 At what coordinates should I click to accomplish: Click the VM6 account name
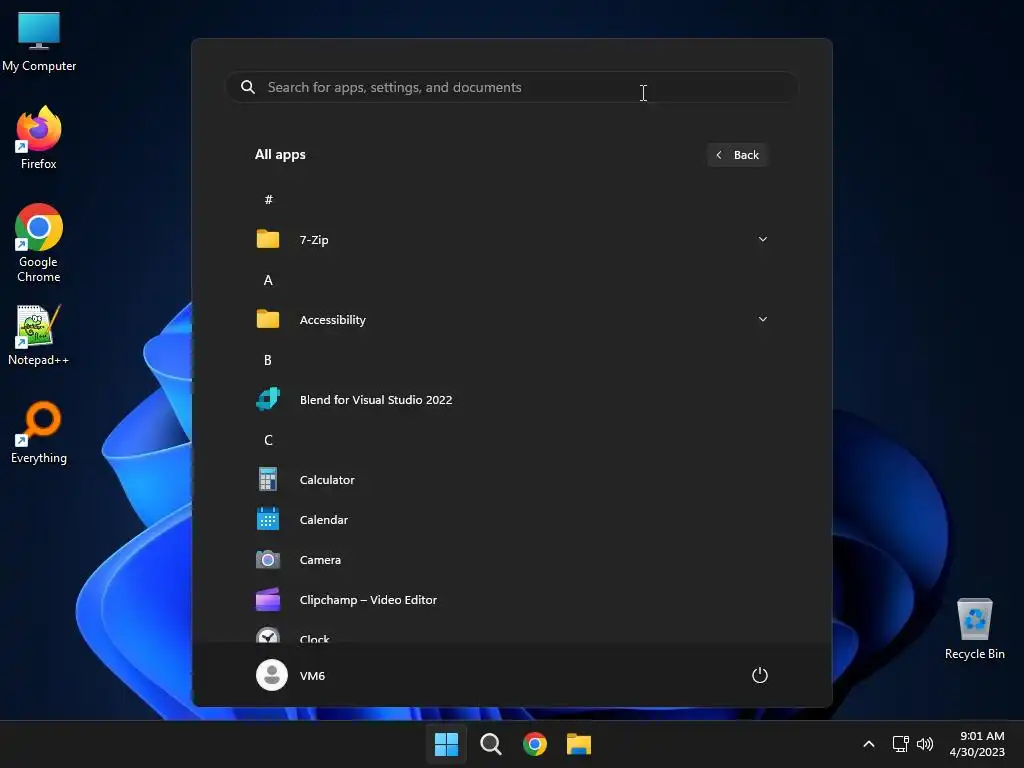[312, 676]
